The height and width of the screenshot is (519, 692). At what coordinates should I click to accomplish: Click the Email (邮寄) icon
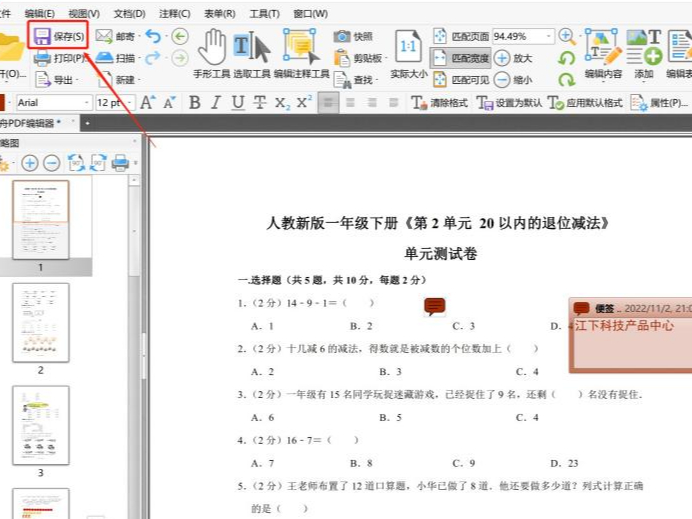click(105, 36)
